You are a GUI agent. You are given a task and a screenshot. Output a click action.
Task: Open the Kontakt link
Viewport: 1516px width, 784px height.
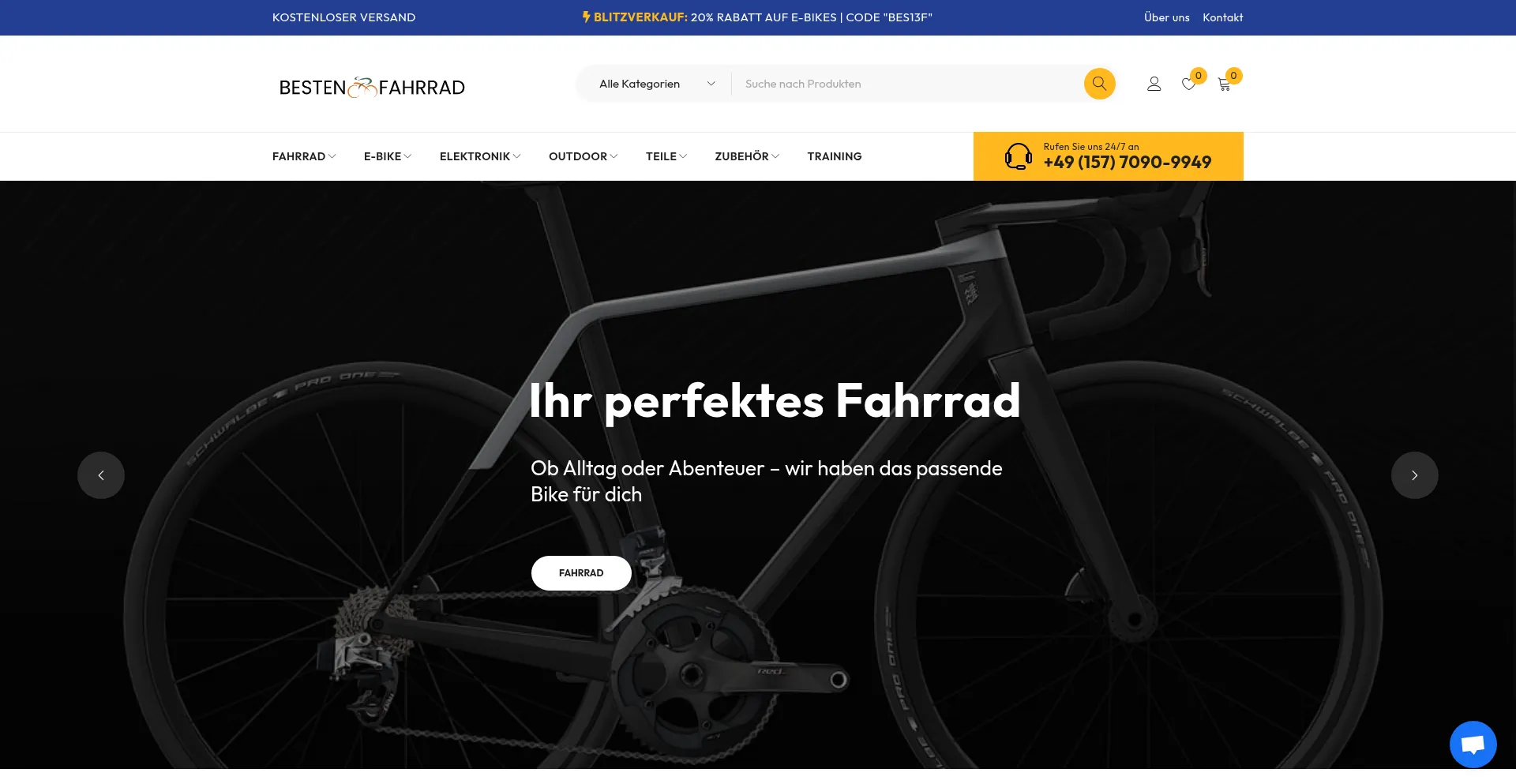[x=1222, y=17]
